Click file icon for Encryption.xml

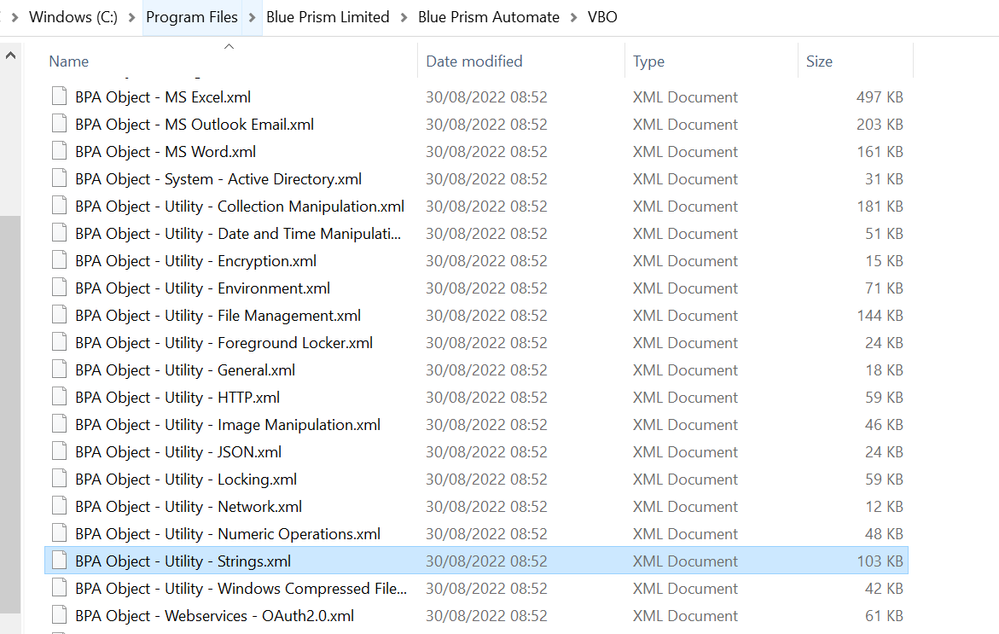click(x=59, y=260)
